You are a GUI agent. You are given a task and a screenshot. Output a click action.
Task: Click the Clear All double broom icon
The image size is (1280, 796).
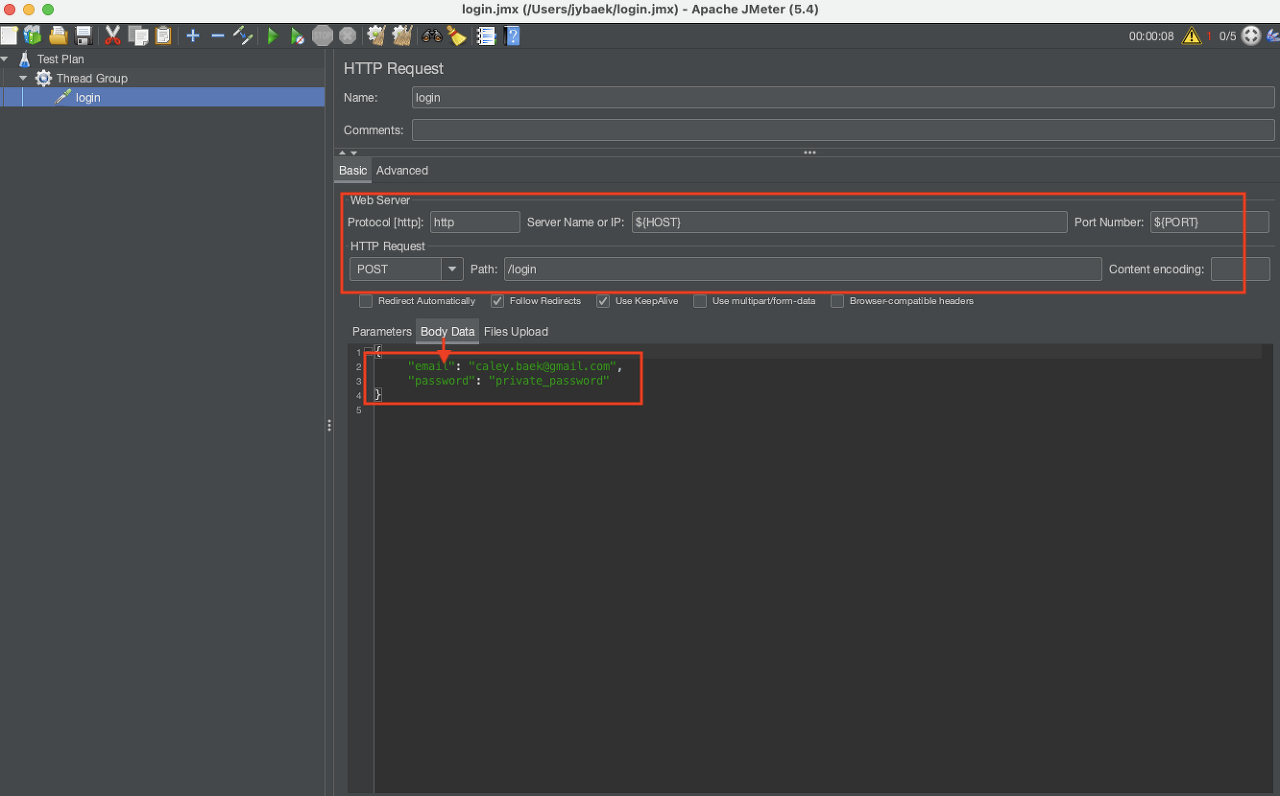tap(402, 36)
